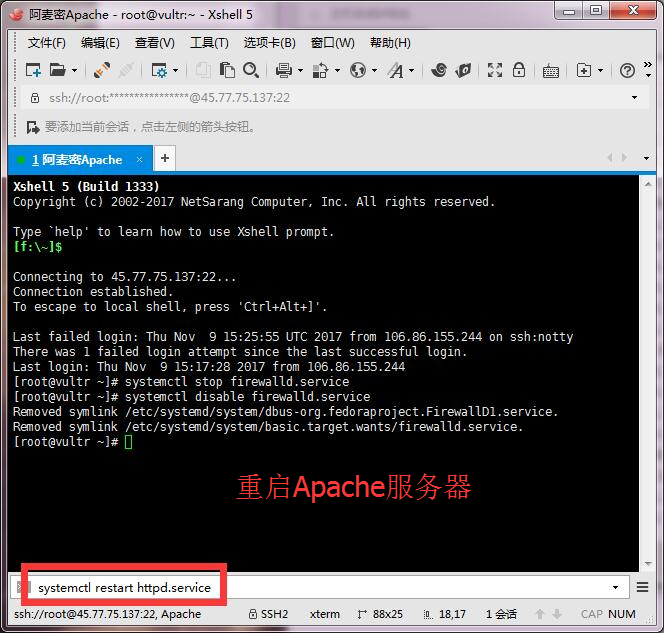
Task: Open the 查看(V) menu
Action: (155, 43)
